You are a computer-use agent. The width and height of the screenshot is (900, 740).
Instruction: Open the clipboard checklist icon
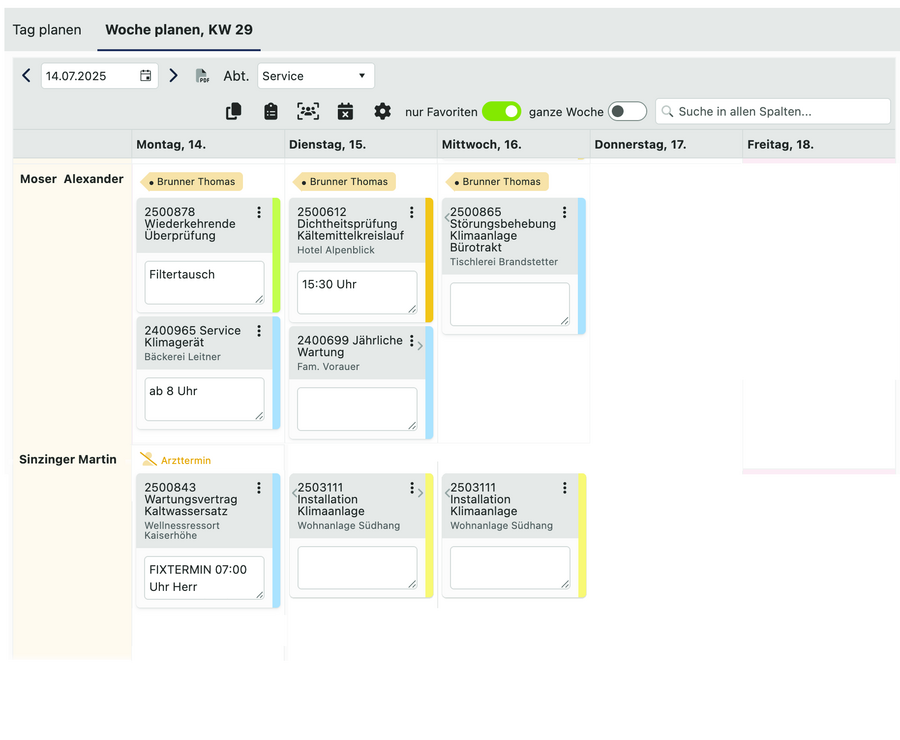[x=270, y=111]
